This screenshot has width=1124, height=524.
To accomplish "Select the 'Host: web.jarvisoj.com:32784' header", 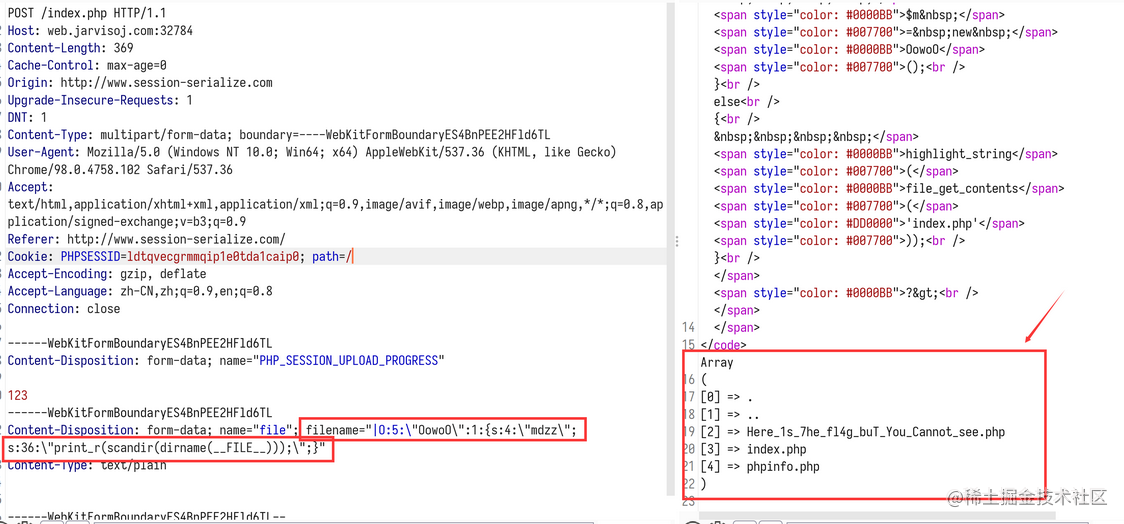I will point(100,31).
